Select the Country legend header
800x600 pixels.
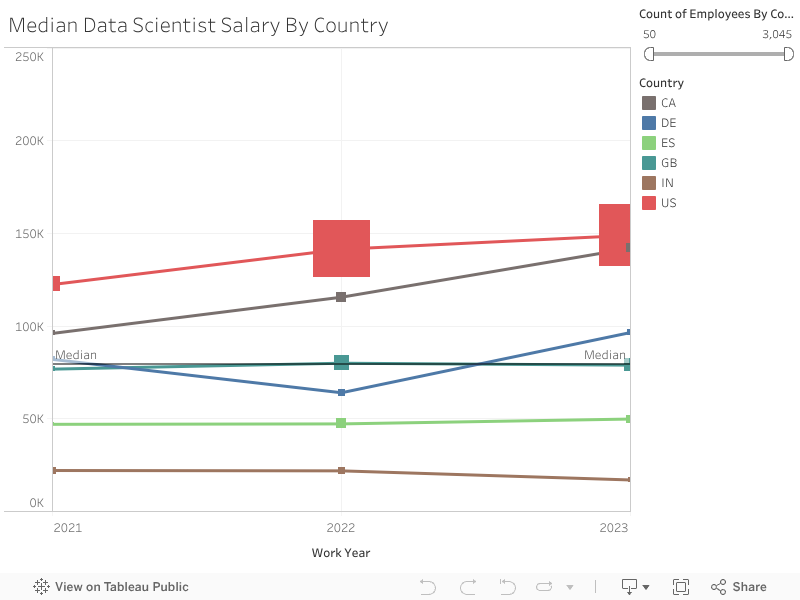click(661, 82)
